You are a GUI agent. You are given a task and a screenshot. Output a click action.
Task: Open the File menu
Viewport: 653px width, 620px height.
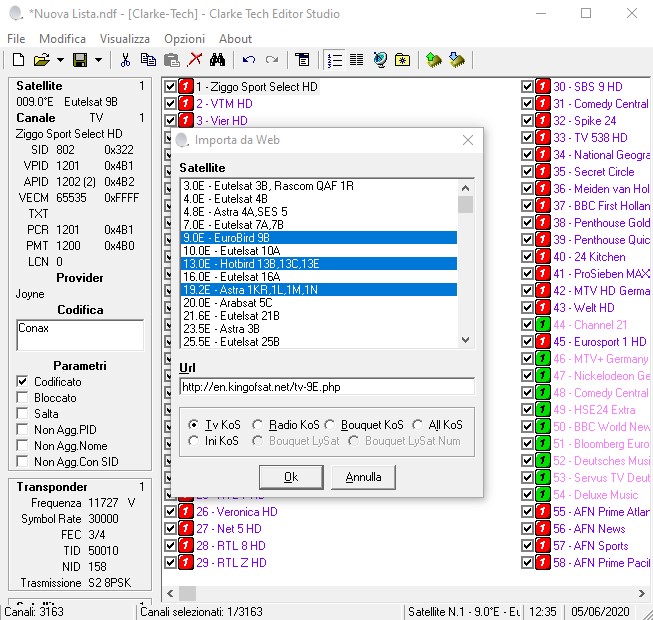[x=16, y=39]
